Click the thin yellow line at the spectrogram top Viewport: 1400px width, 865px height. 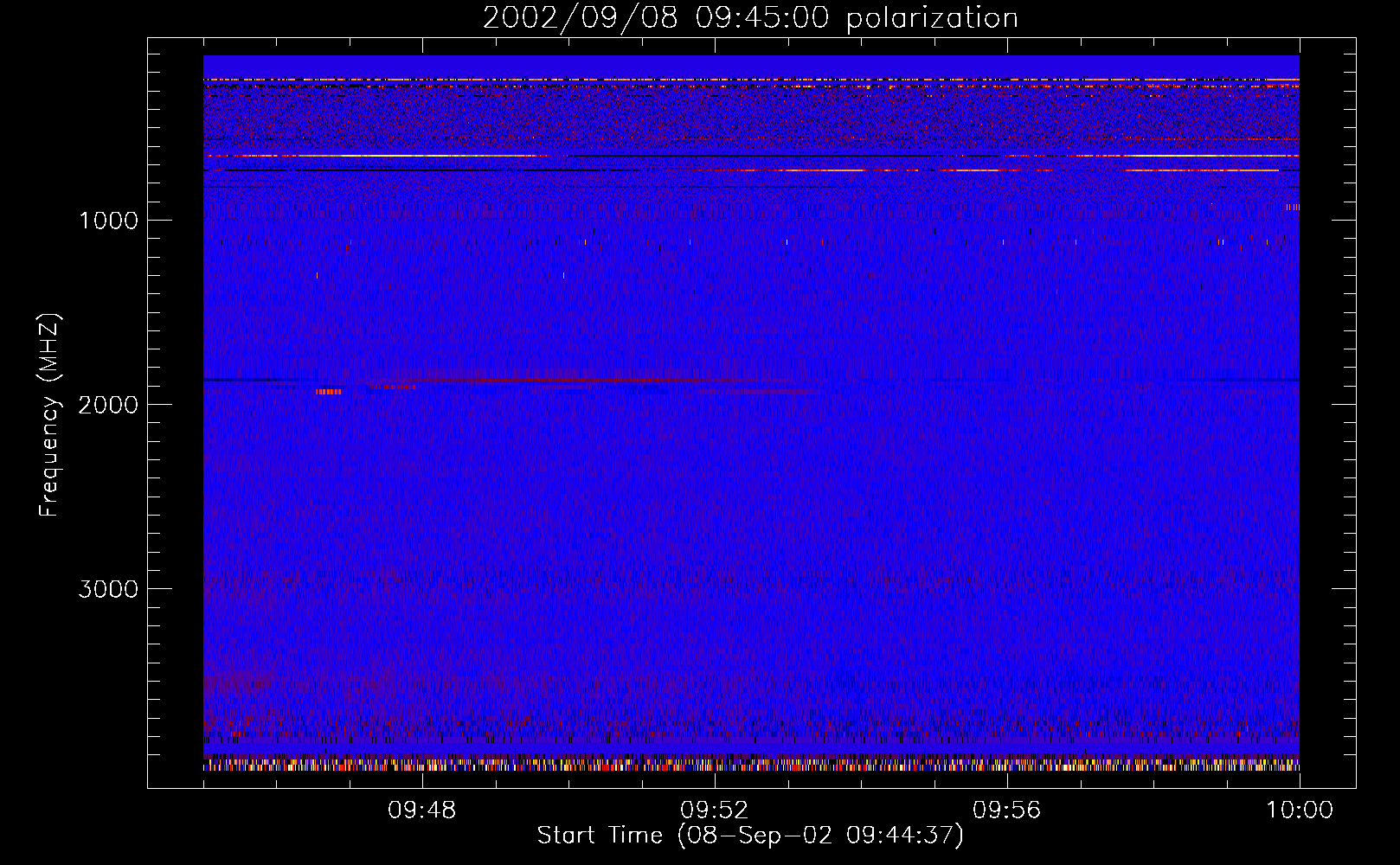point(751,80)
